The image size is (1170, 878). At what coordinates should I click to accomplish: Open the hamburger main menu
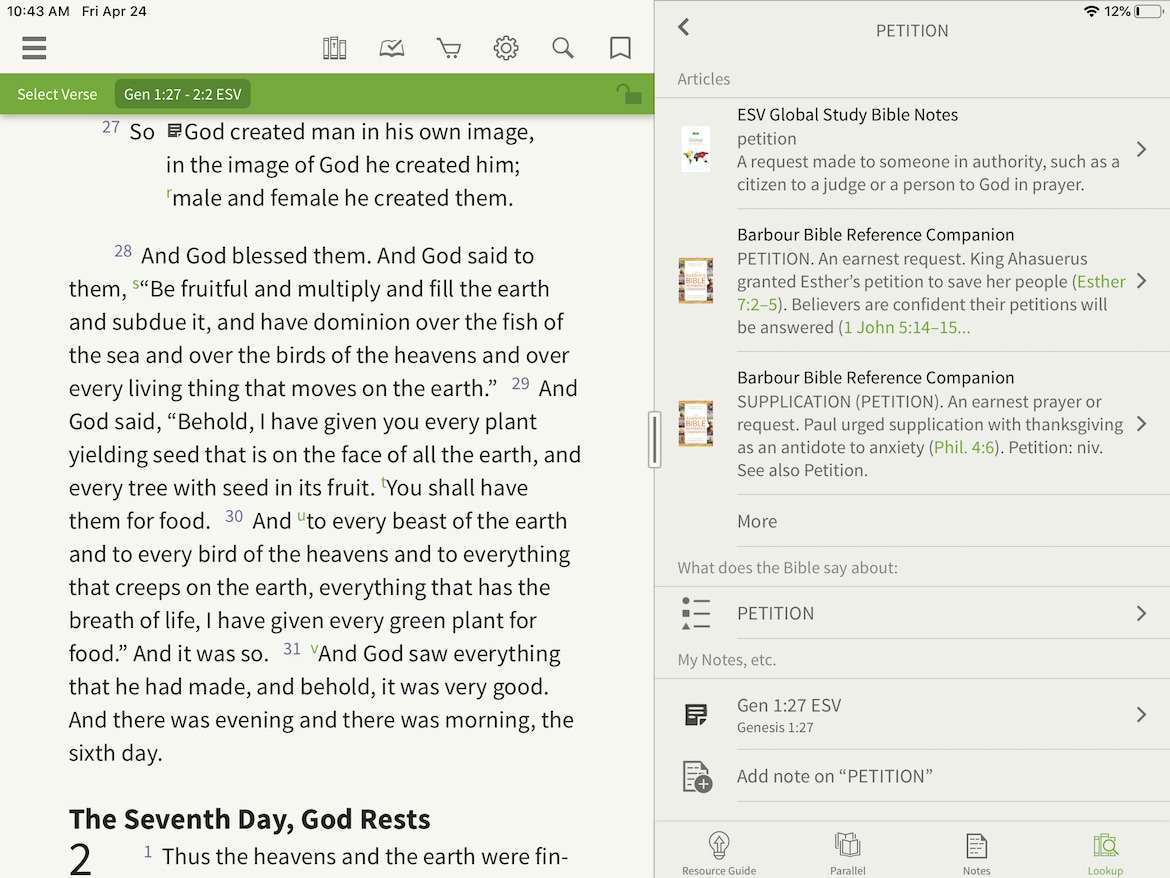(34, 48)
